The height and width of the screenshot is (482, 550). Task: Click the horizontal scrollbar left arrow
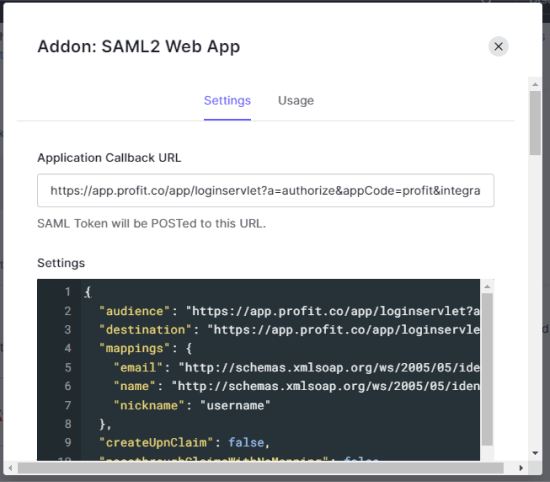click(10, 468)
